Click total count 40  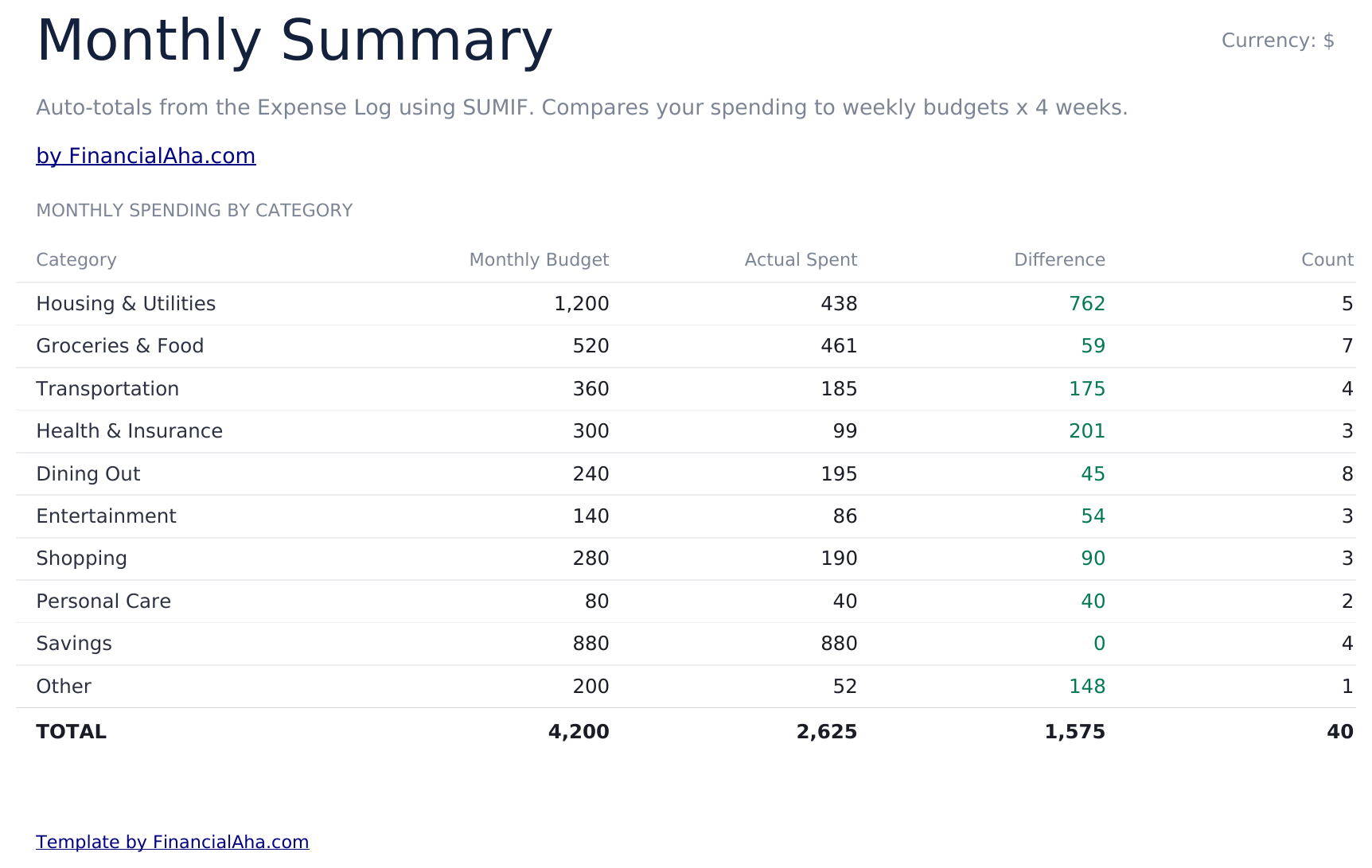1340,732
